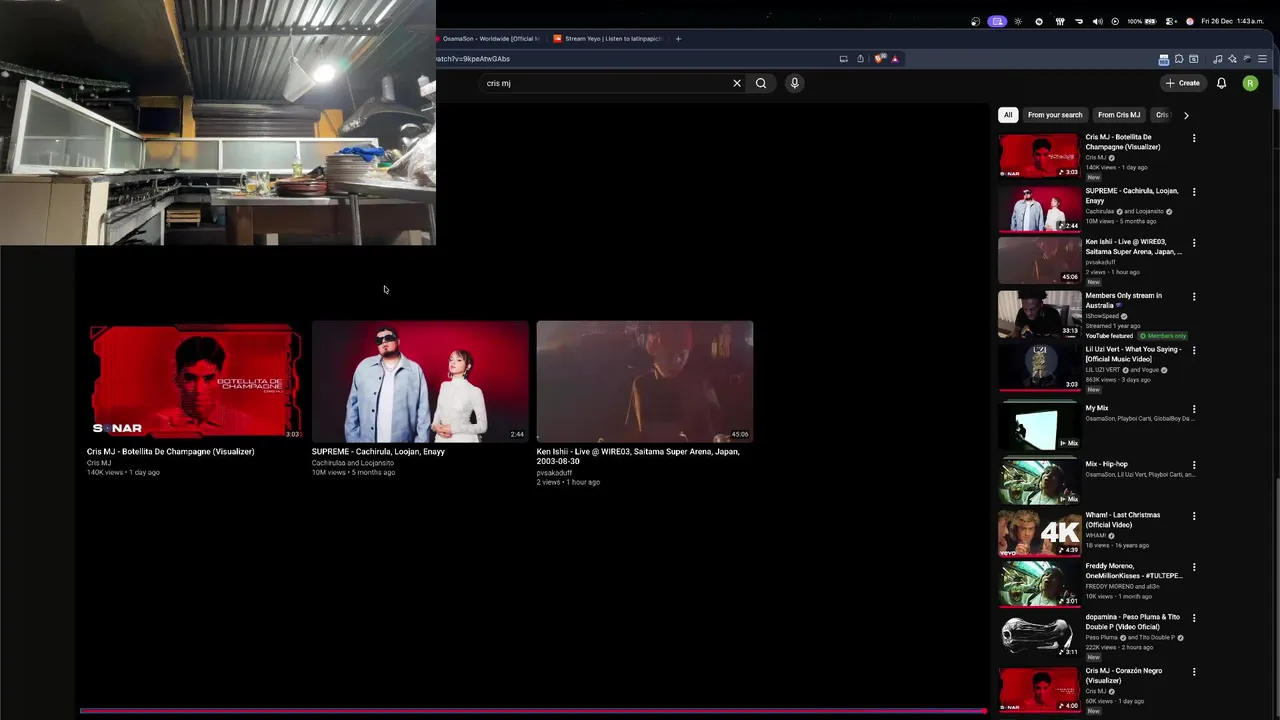Viewport: 1280px width, 720px height.
Task: Click the video progress bar at the bottom
Action: click(533, 712)
